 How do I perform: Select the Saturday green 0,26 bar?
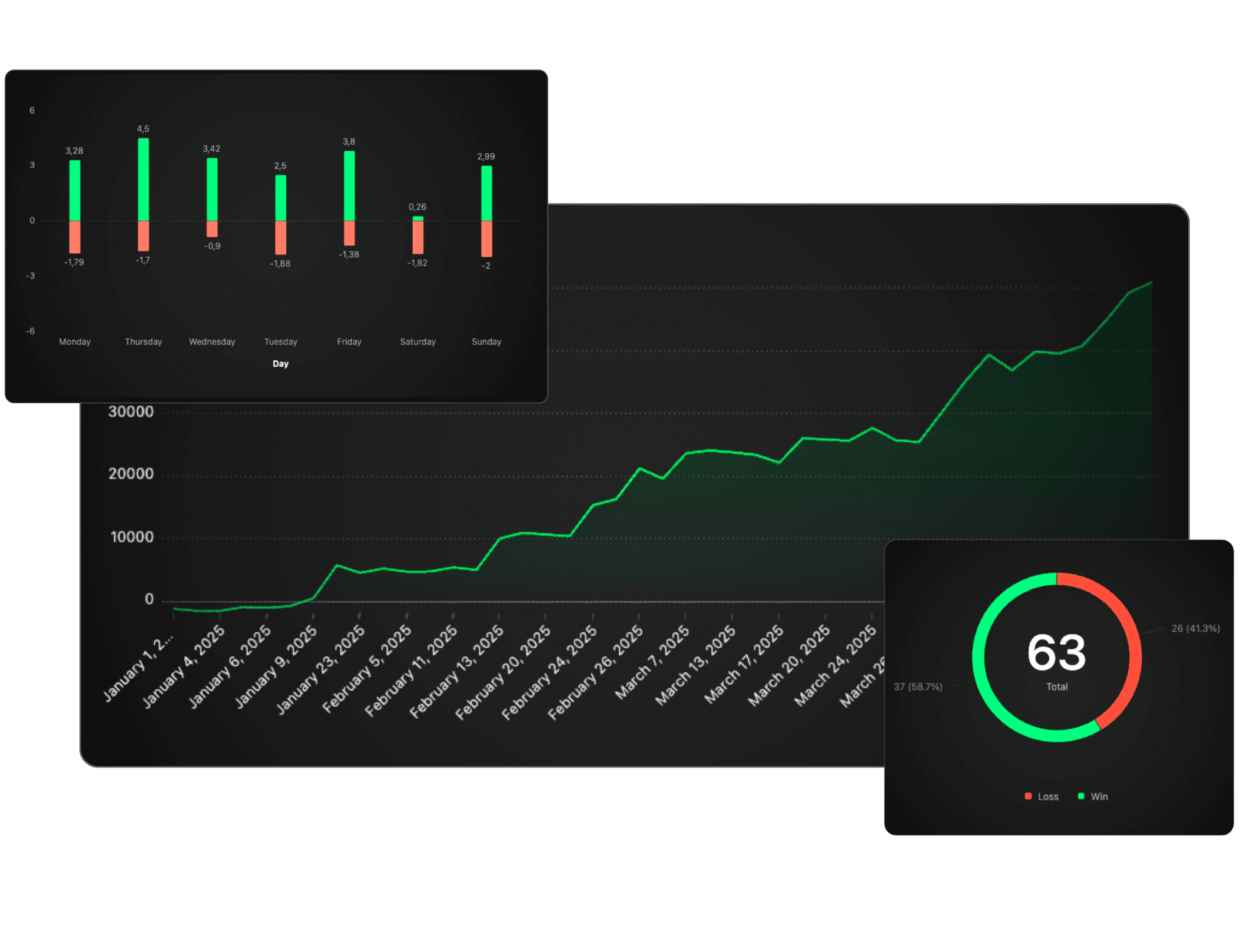click(x=417, y=218)
